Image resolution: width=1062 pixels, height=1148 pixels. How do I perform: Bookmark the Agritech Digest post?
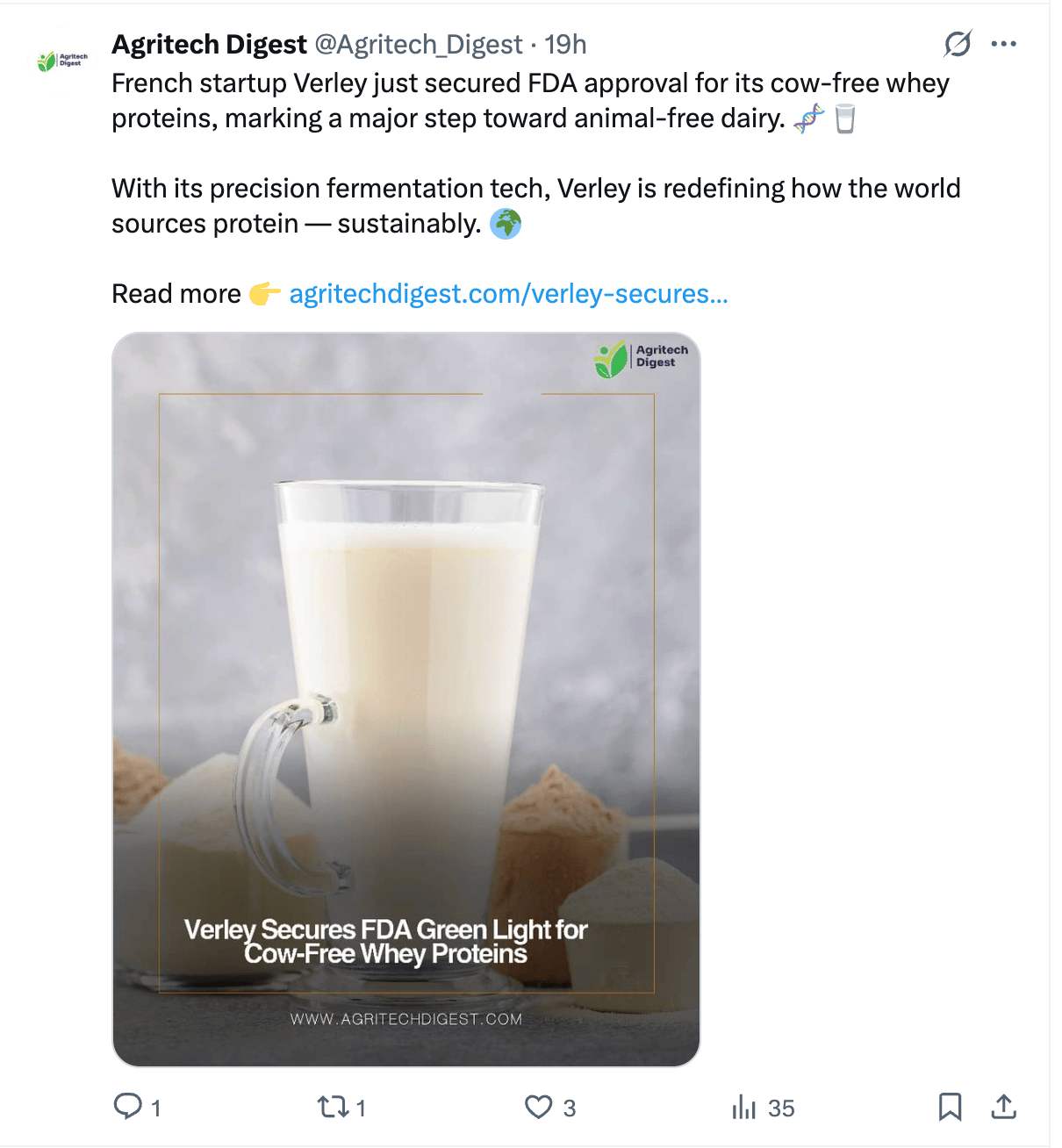950,1107
